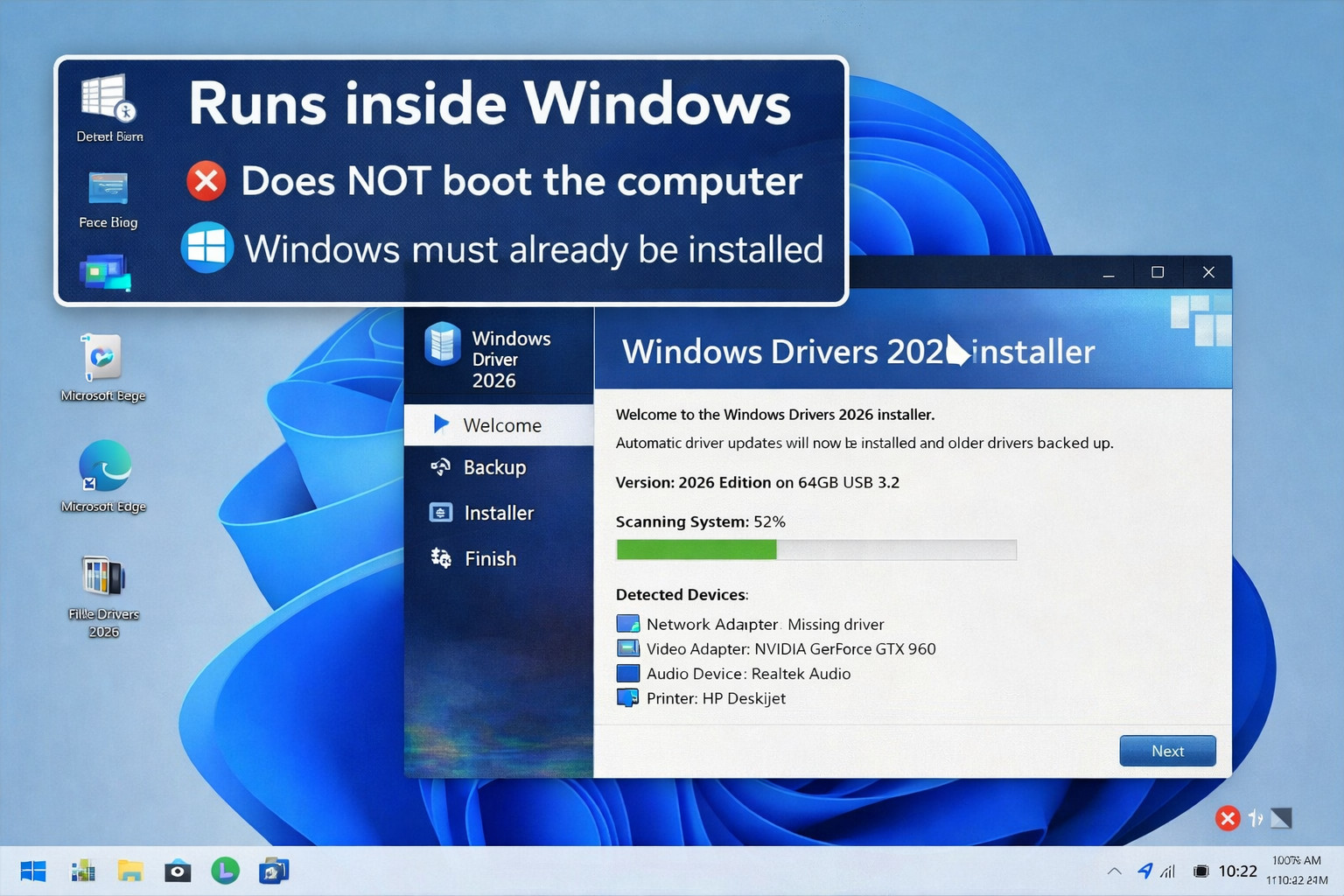Screen dimensions: 1344x896
Task: Select the Printer: HP Deskjet row
Action: tap(701, 698)
